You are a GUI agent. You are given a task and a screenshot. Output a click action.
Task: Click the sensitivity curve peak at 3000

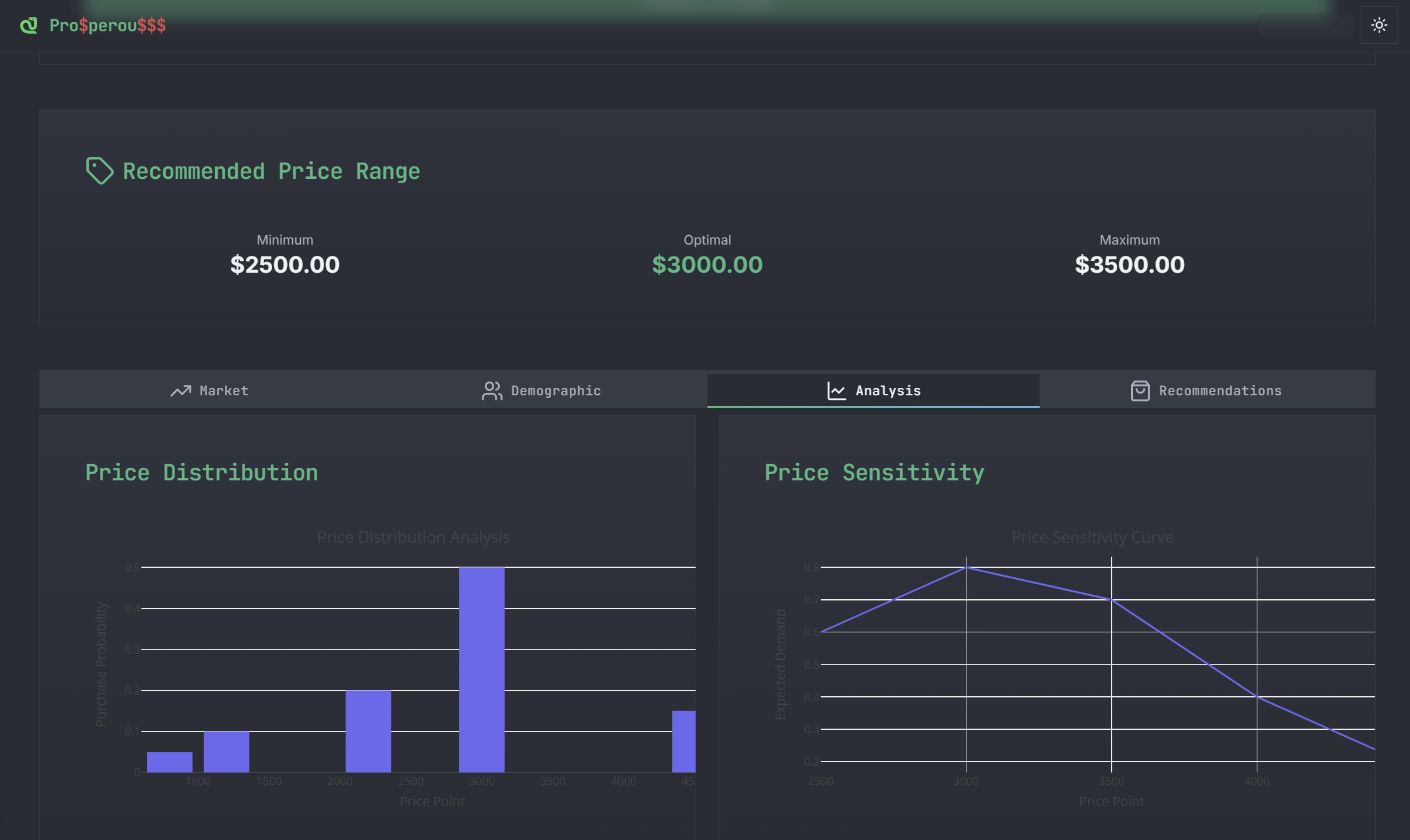[x=966, y=567]
